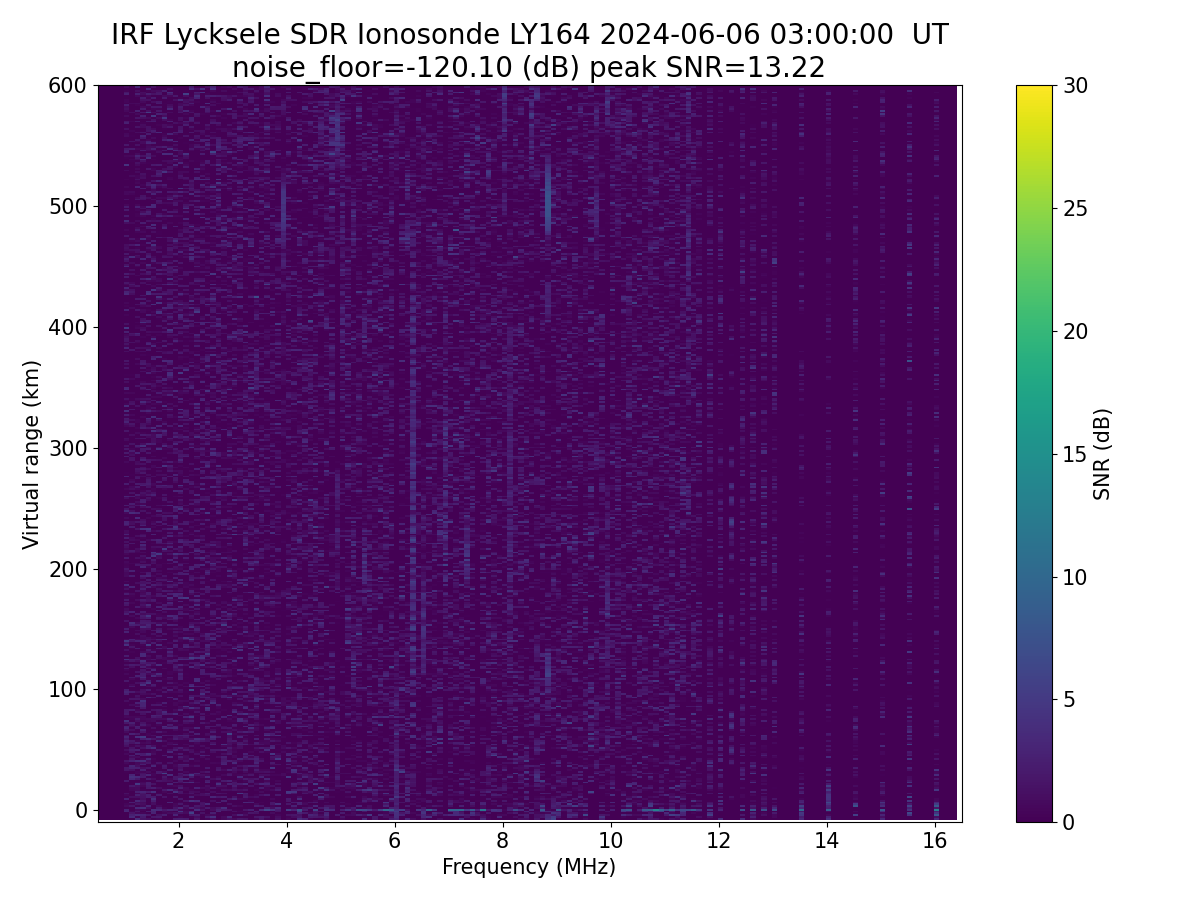This screenshot has height=900, width=1200.
Task: Click the 300 tick on the y-axis
Action: click(x=68, y=448)
